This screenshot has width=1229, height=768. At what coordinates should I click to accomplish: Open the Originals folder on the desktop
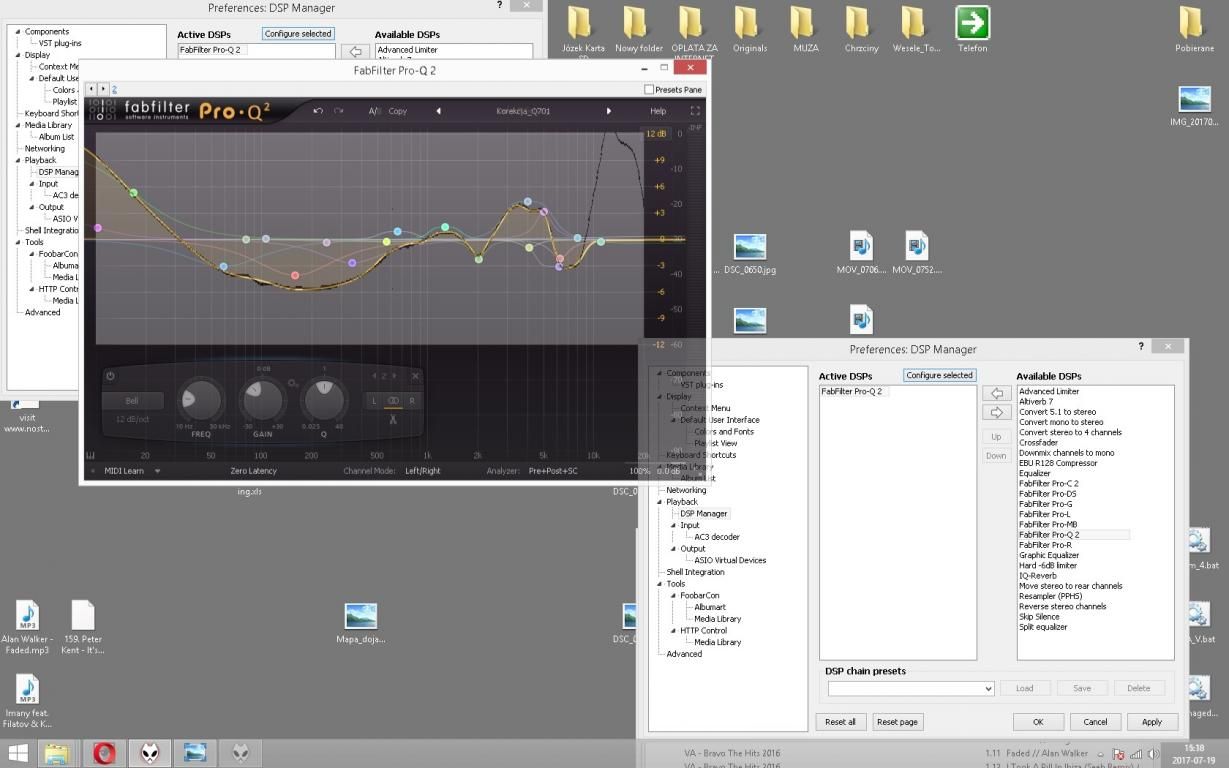(749, 29)
